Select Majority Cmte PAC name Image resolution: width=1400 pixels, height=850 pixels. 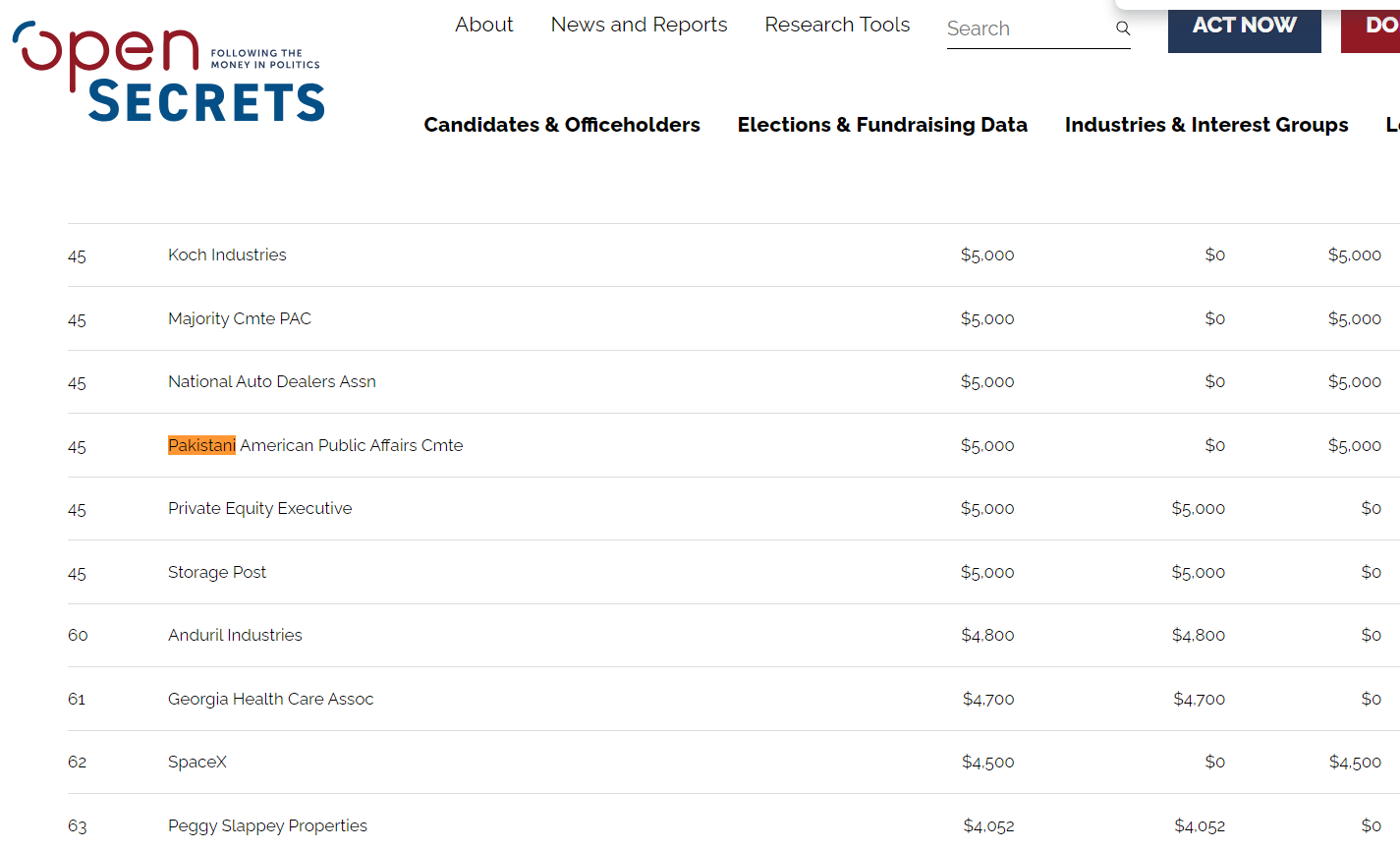[240, 318]
